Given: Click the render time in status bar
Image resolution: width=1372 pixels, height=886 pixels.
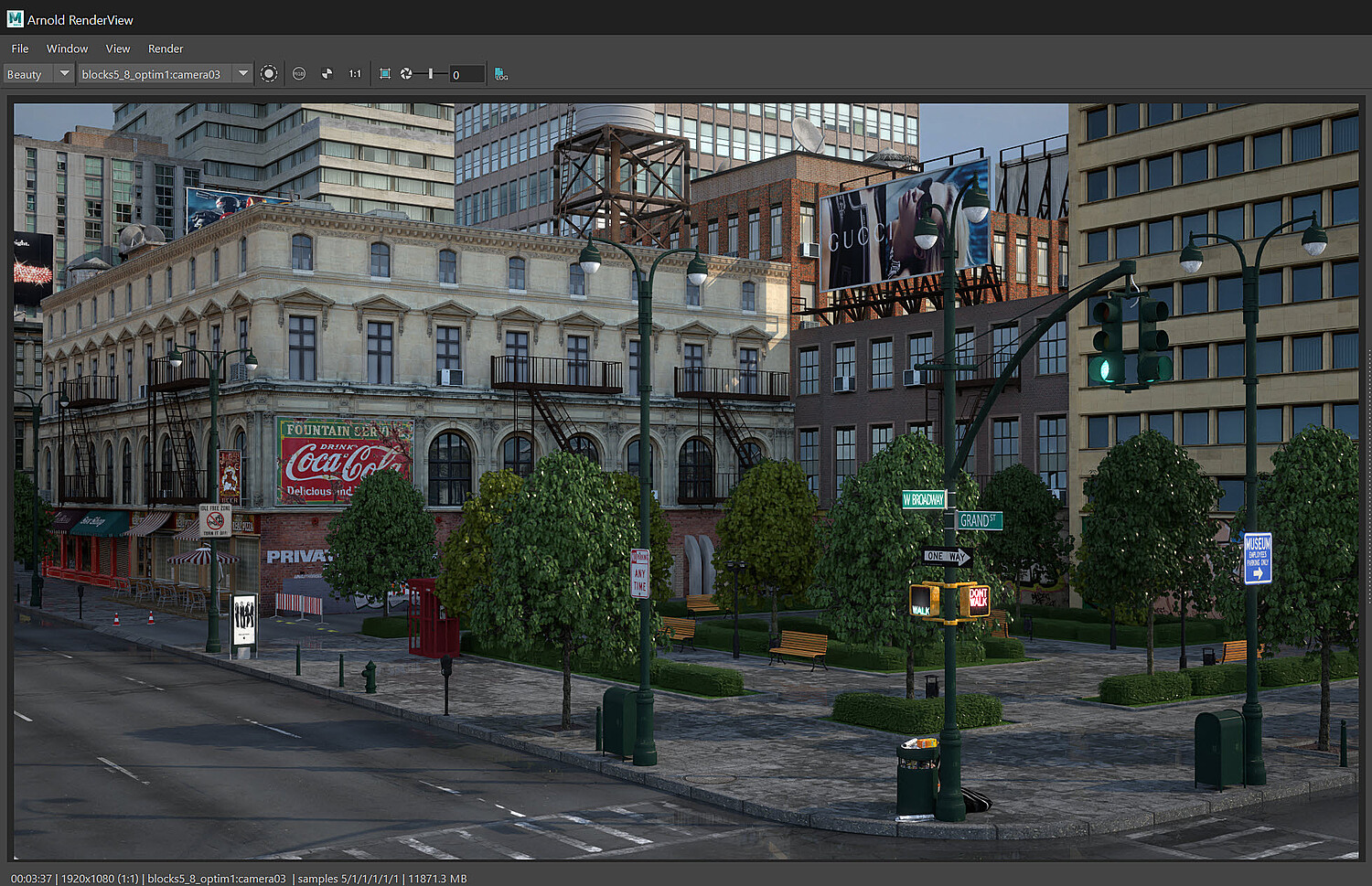Looking at the screenshot, I should click(x=31, y=879).
